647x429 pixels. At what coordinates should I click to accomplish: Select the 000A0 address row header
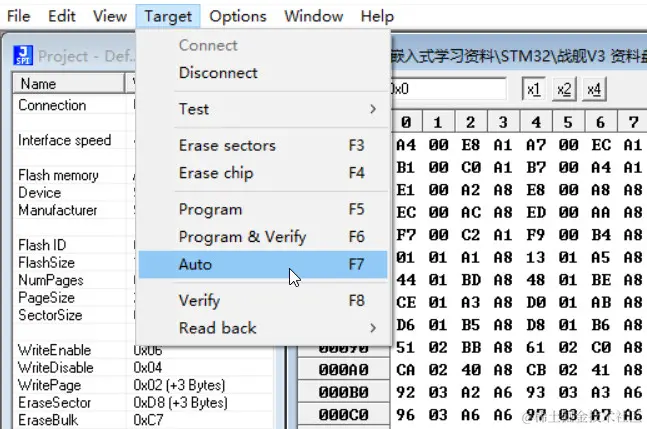click(x=343, y=370)
